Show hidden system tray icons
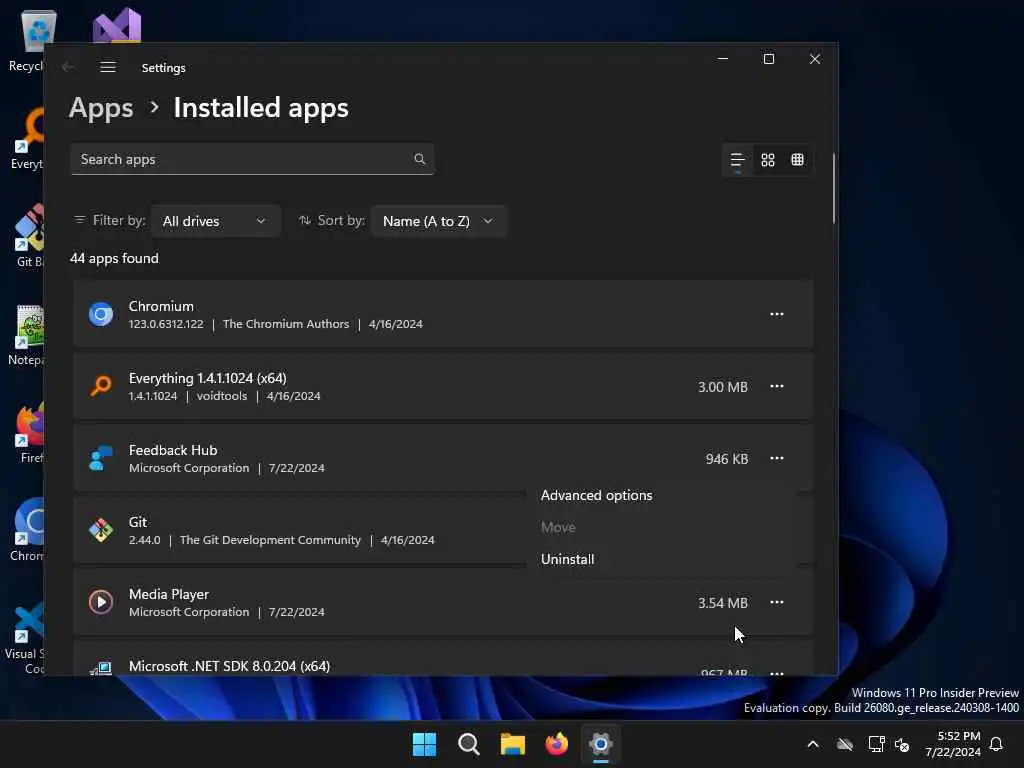 click(x=813, y=744)
